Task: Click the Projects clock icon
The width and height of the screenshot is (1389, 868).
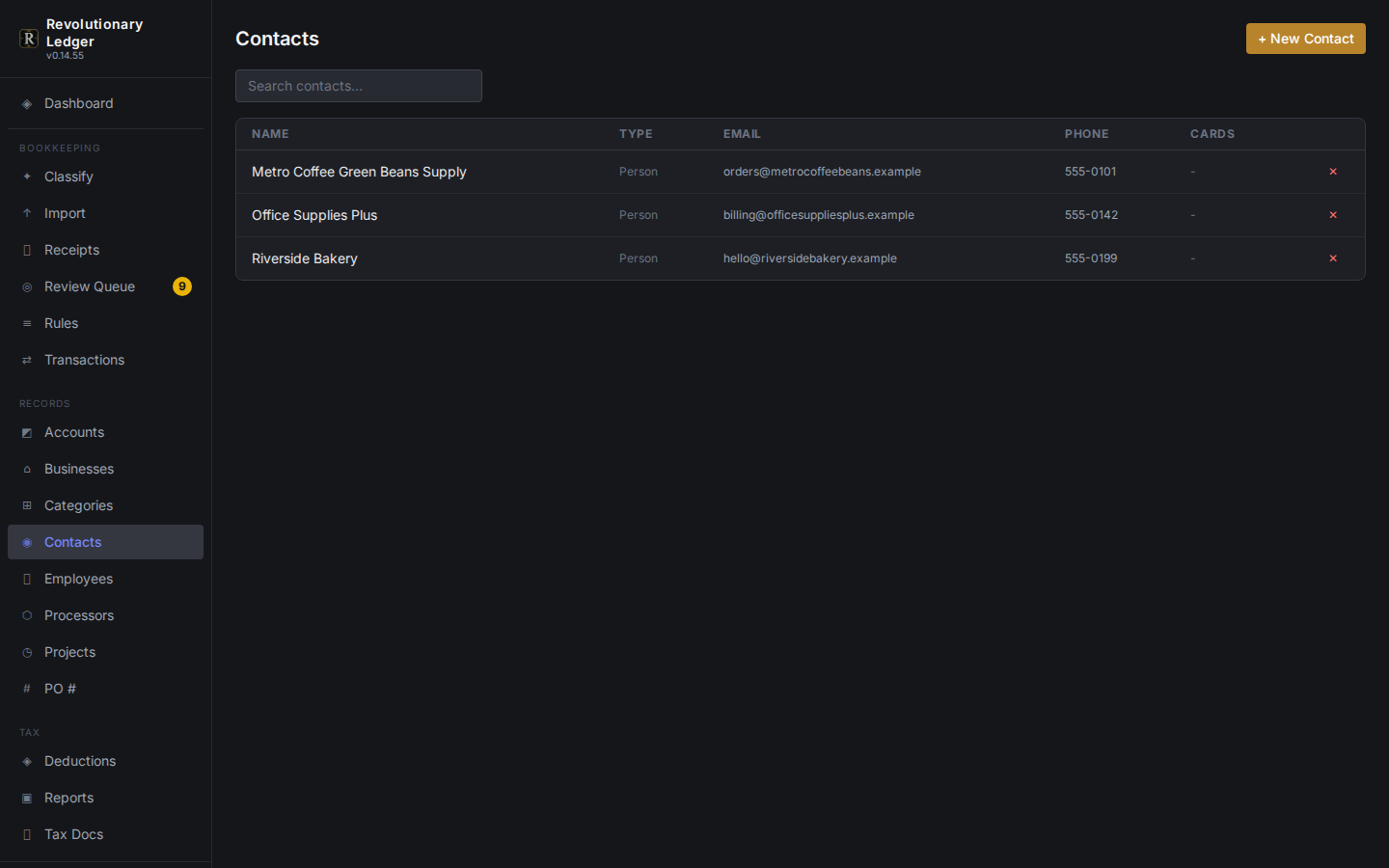Action: (27, 653)
